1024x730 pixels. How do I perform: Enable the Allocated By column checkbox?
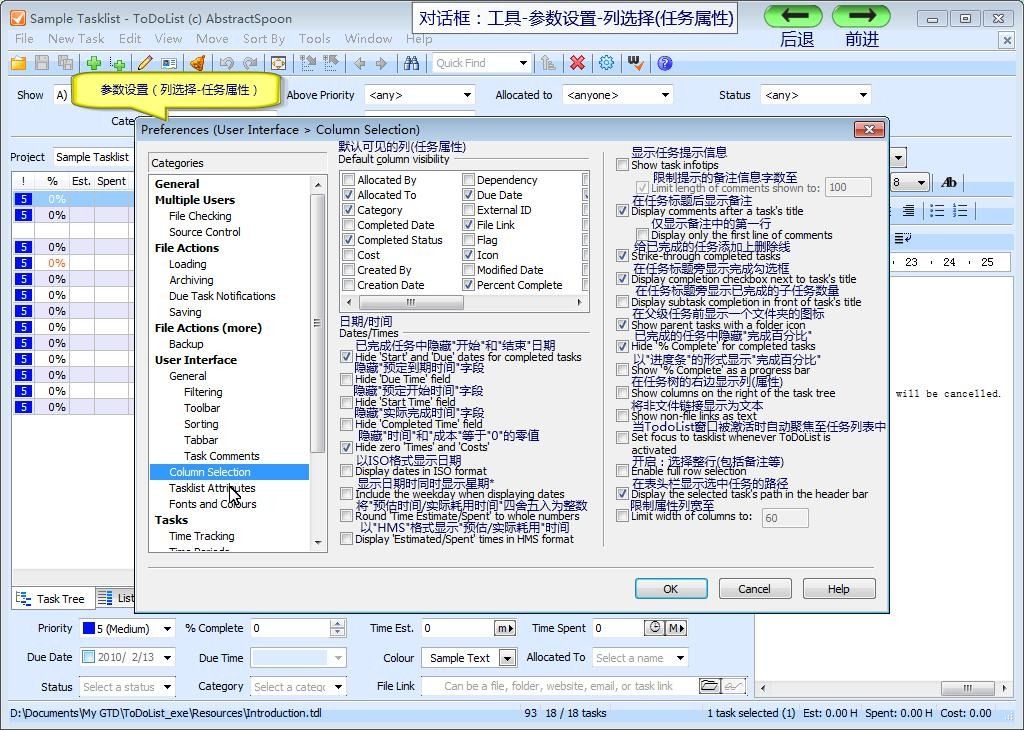(349, 181)
